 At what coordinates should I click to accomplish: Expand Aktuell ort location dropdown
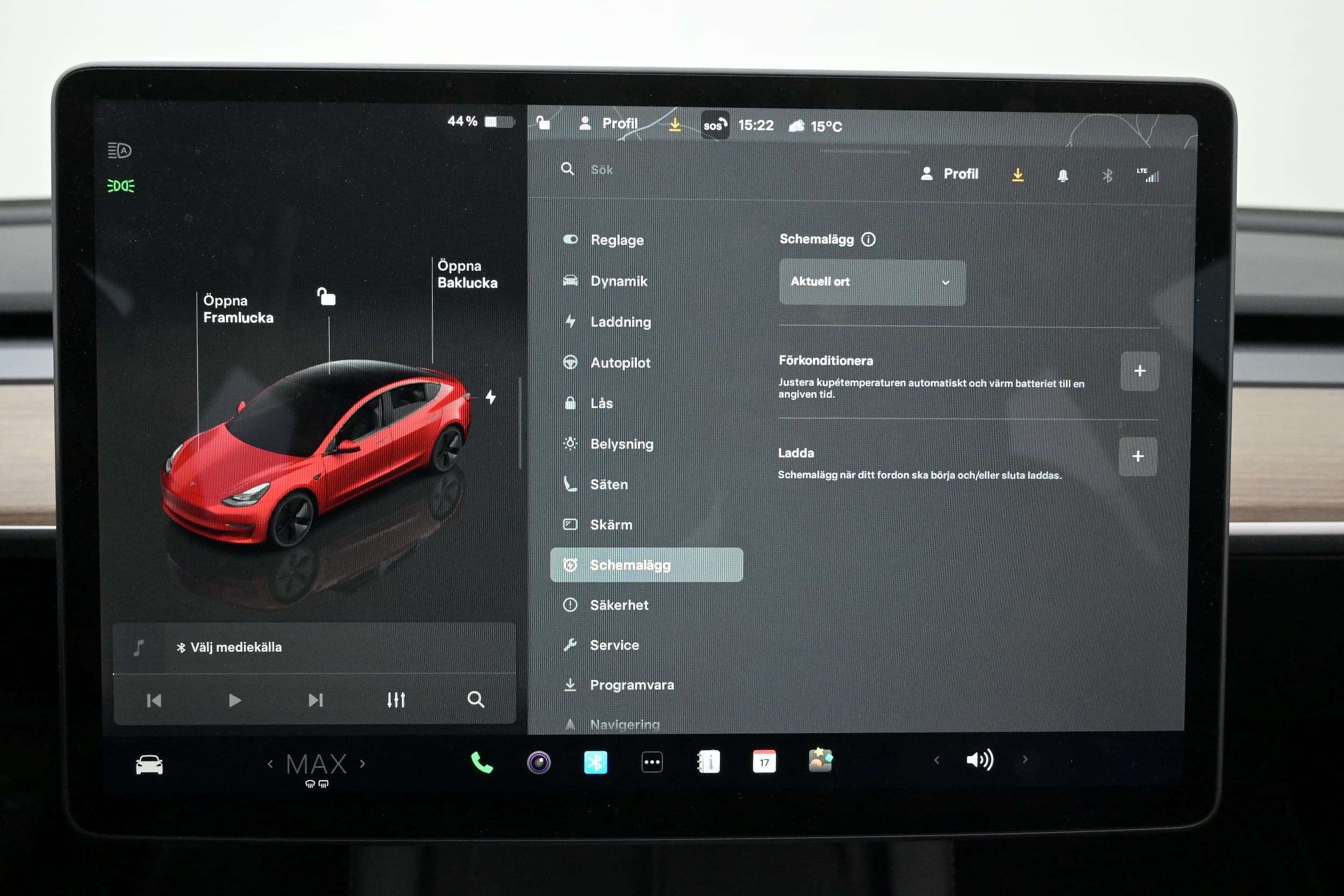click(x=872, y=282)
